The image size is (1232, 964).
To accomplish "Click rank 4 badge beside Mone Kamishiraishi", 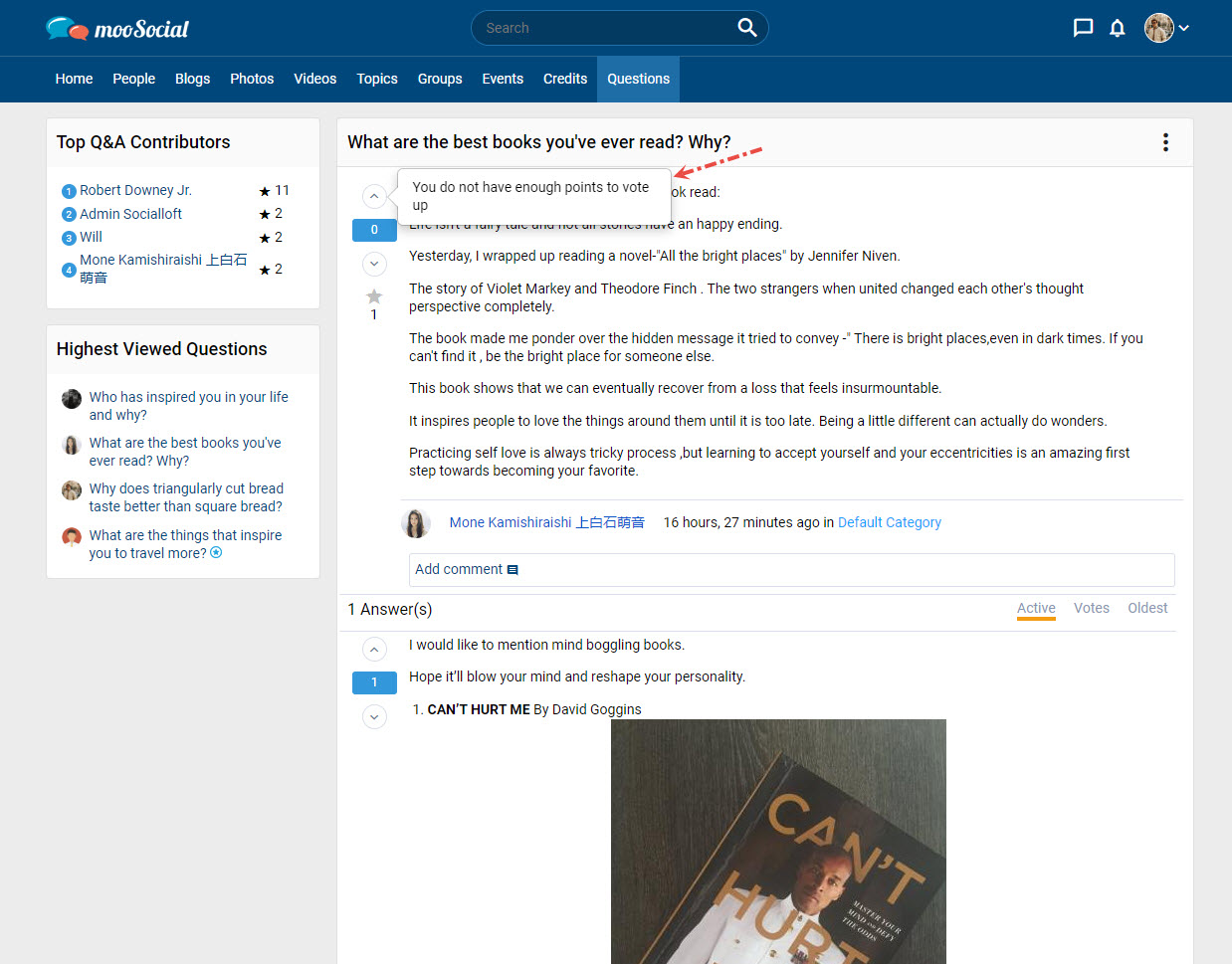I will pyautogui.click(x=69, y=270).
